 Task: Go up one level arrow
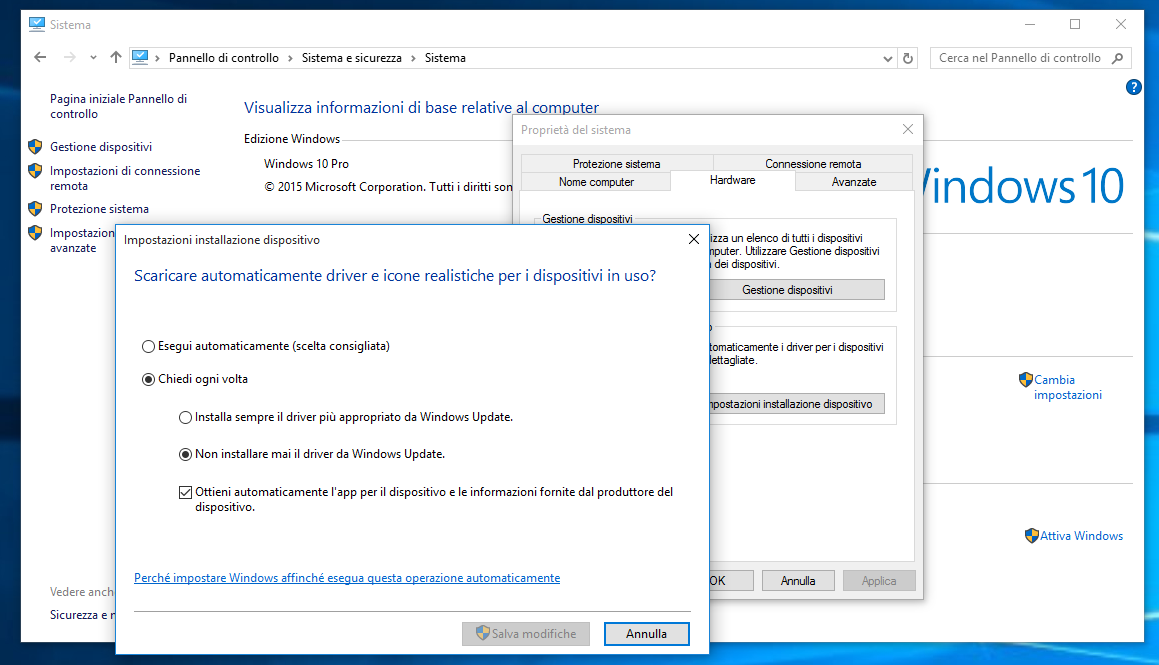tap(115, 58)
